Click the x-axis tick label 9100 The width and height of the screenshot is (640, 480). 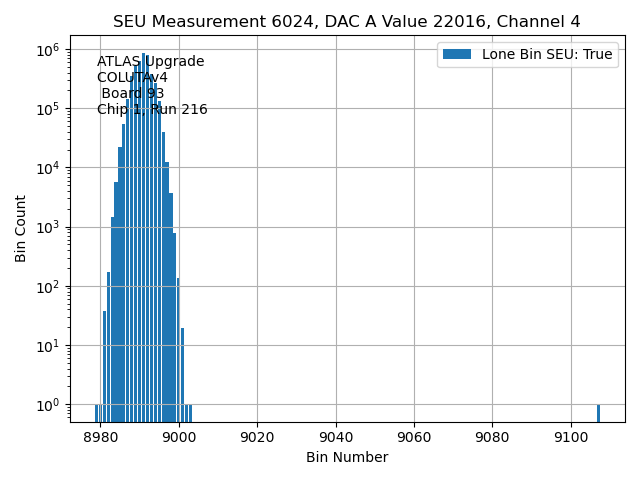571,438
